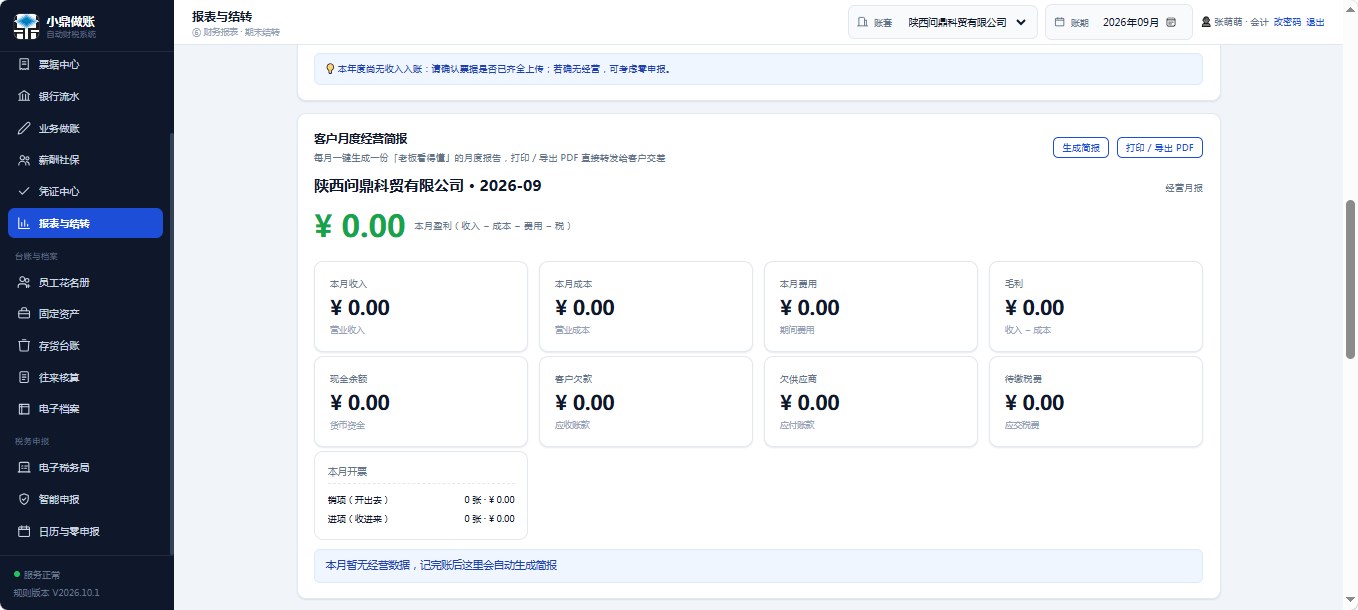Click the 电子税务局 icon
This screenshot has width=1358, height=610.
[25, 467]
